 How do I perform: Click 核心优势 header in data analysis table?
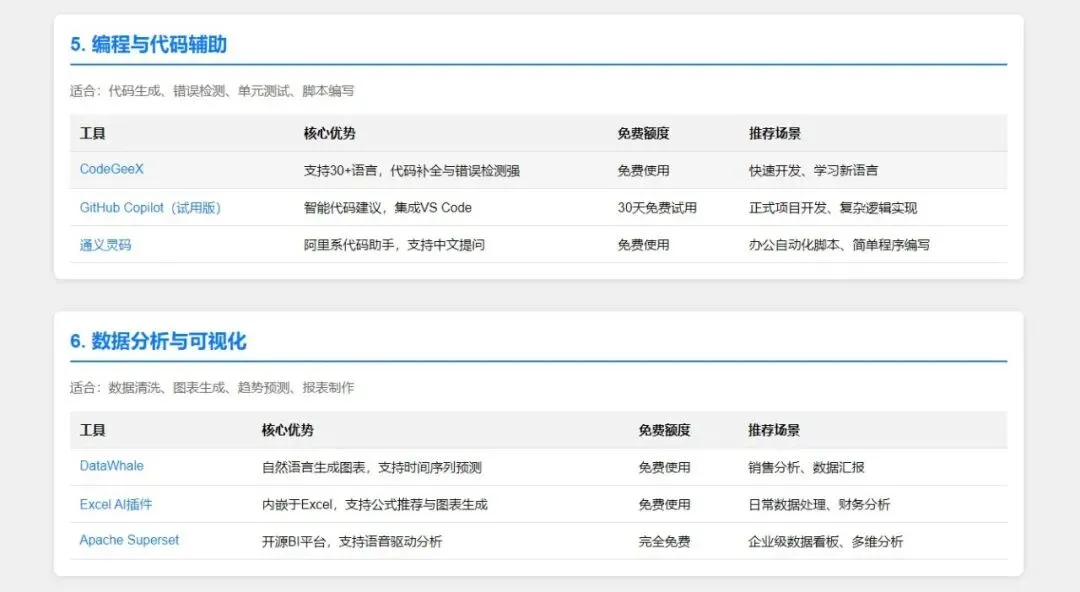point(287,430)
